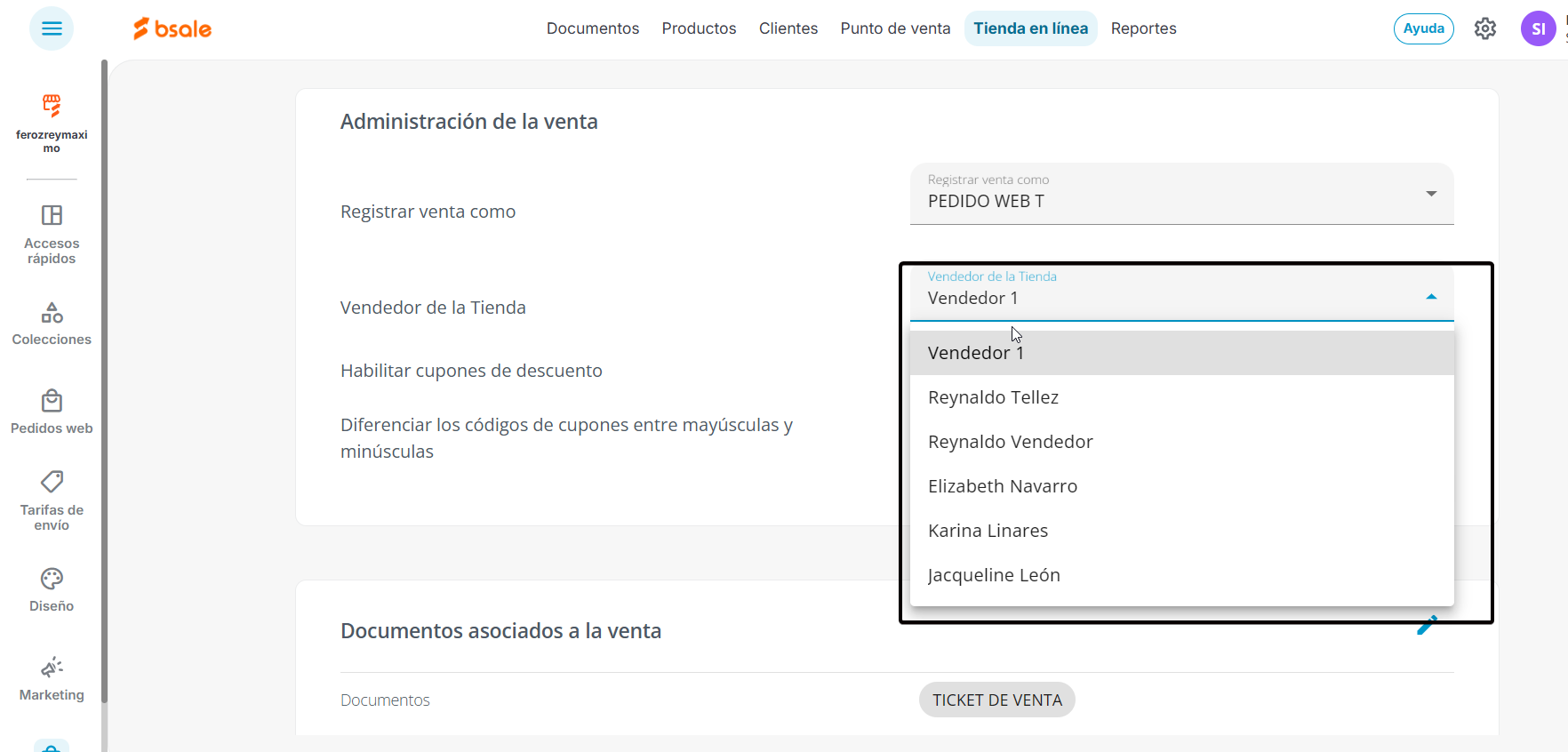The image size is (1568, 752).
Task: Edit Documentos asociados with pencil icon
Action: 1427,626
